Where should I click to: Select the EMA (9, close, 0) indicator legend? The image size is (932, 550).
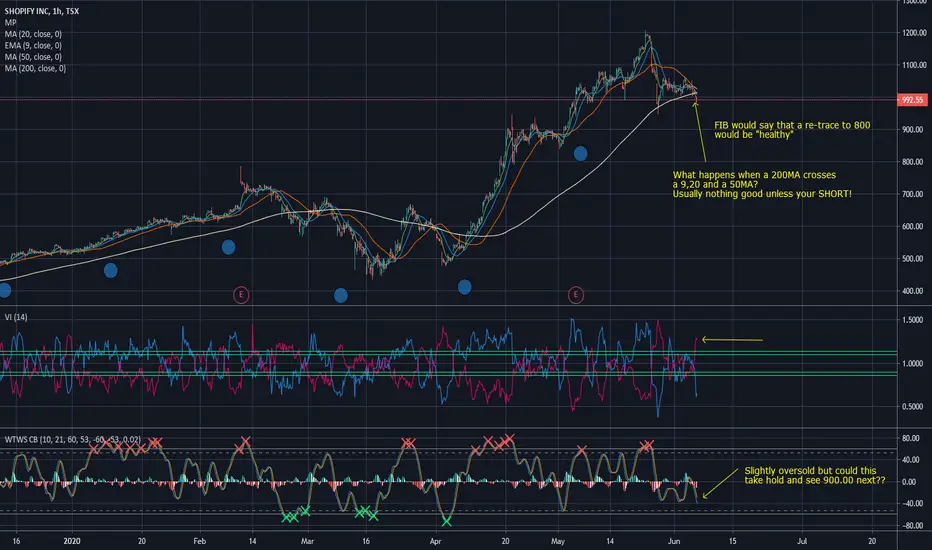(33, 46)
